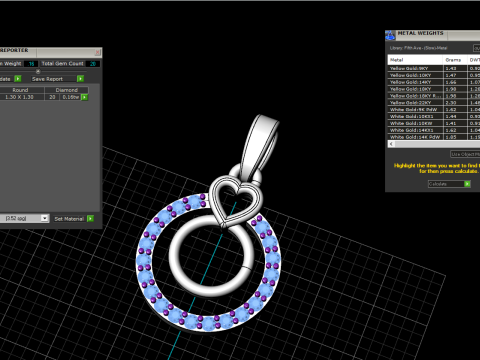Click the Calculate button
480x360 pixels.
point(446,184)
